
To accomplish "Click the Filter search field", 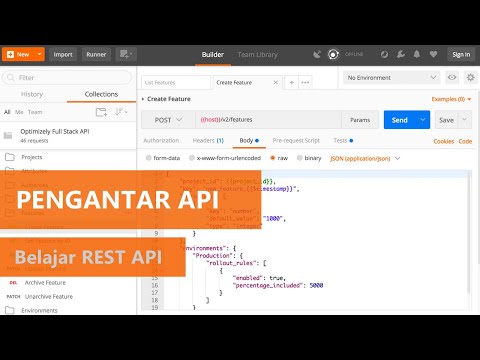I will (x=67, y=78).
